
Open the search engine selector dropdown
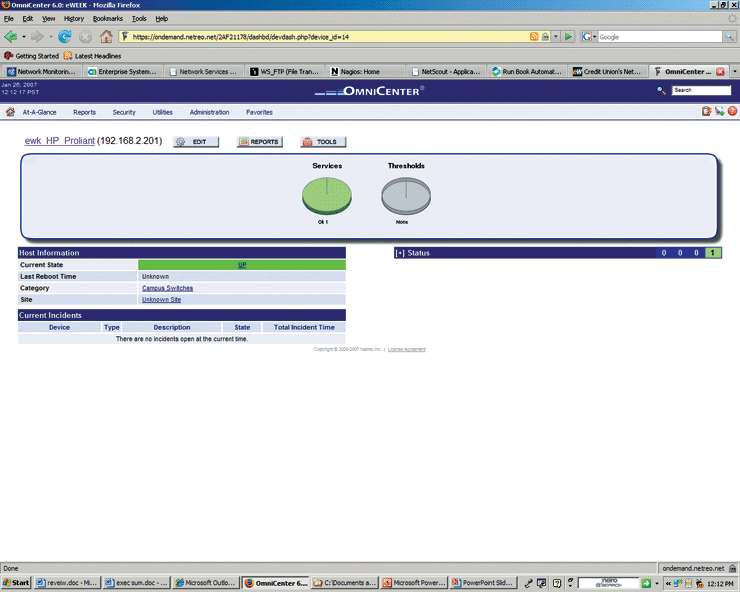(x=594, y=36)
